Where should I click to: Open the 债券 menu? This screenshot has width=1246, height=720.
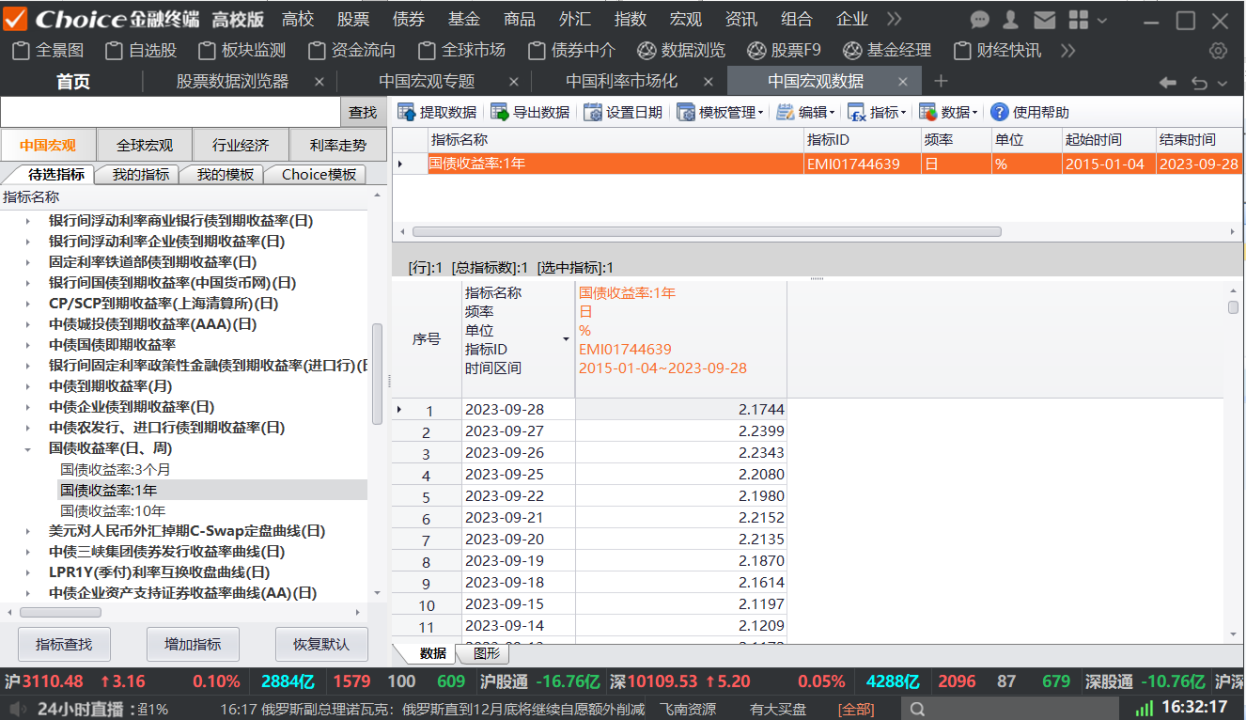pyautogui.click(x=408, y=20)
